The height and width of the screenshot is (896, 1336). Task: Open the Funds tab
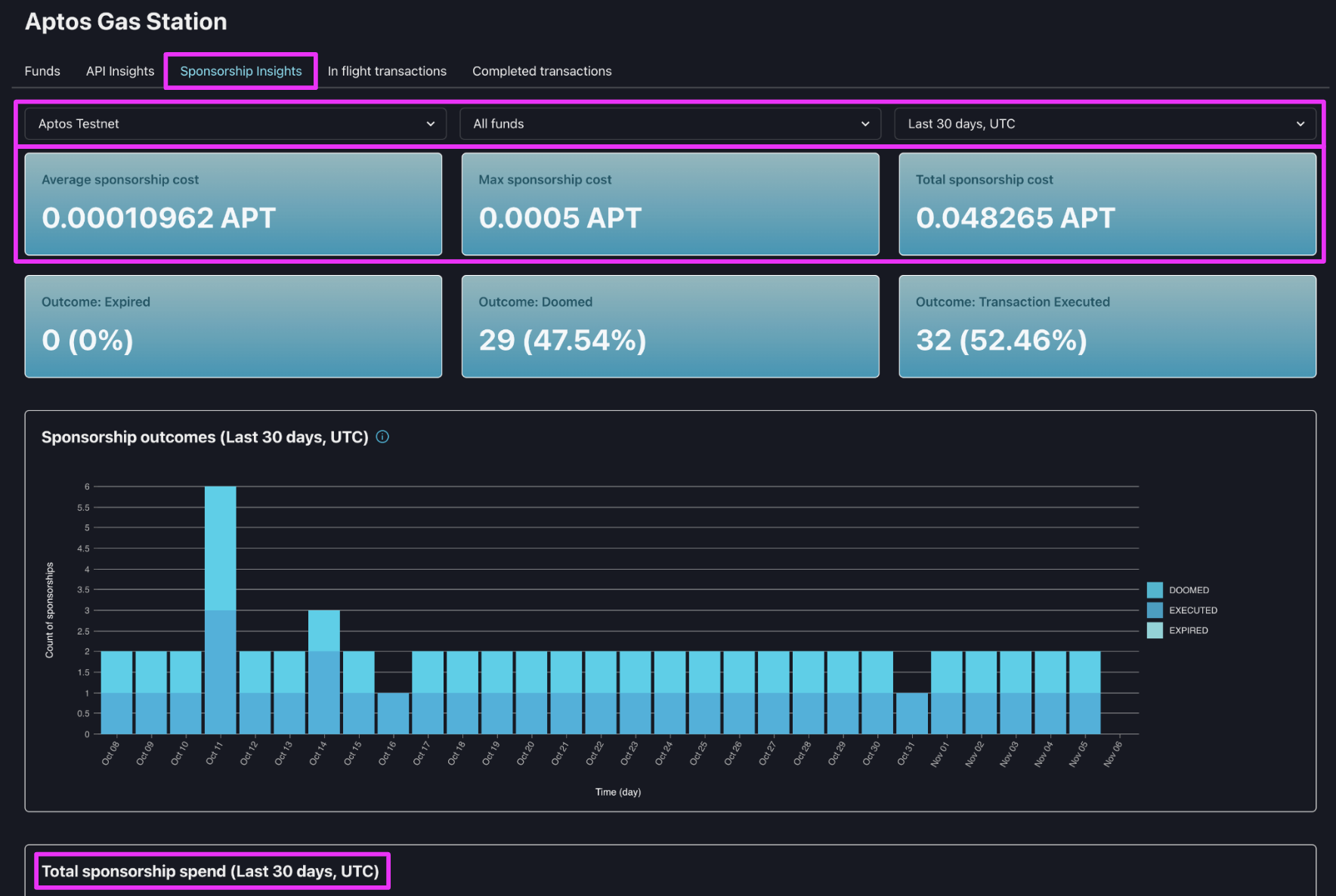coord(42,71)
